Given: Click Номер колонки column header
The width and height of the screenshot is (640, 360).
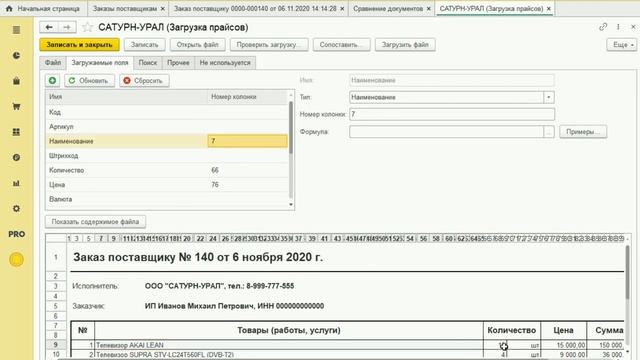Looking at the screenshot, I should (248, 97).
